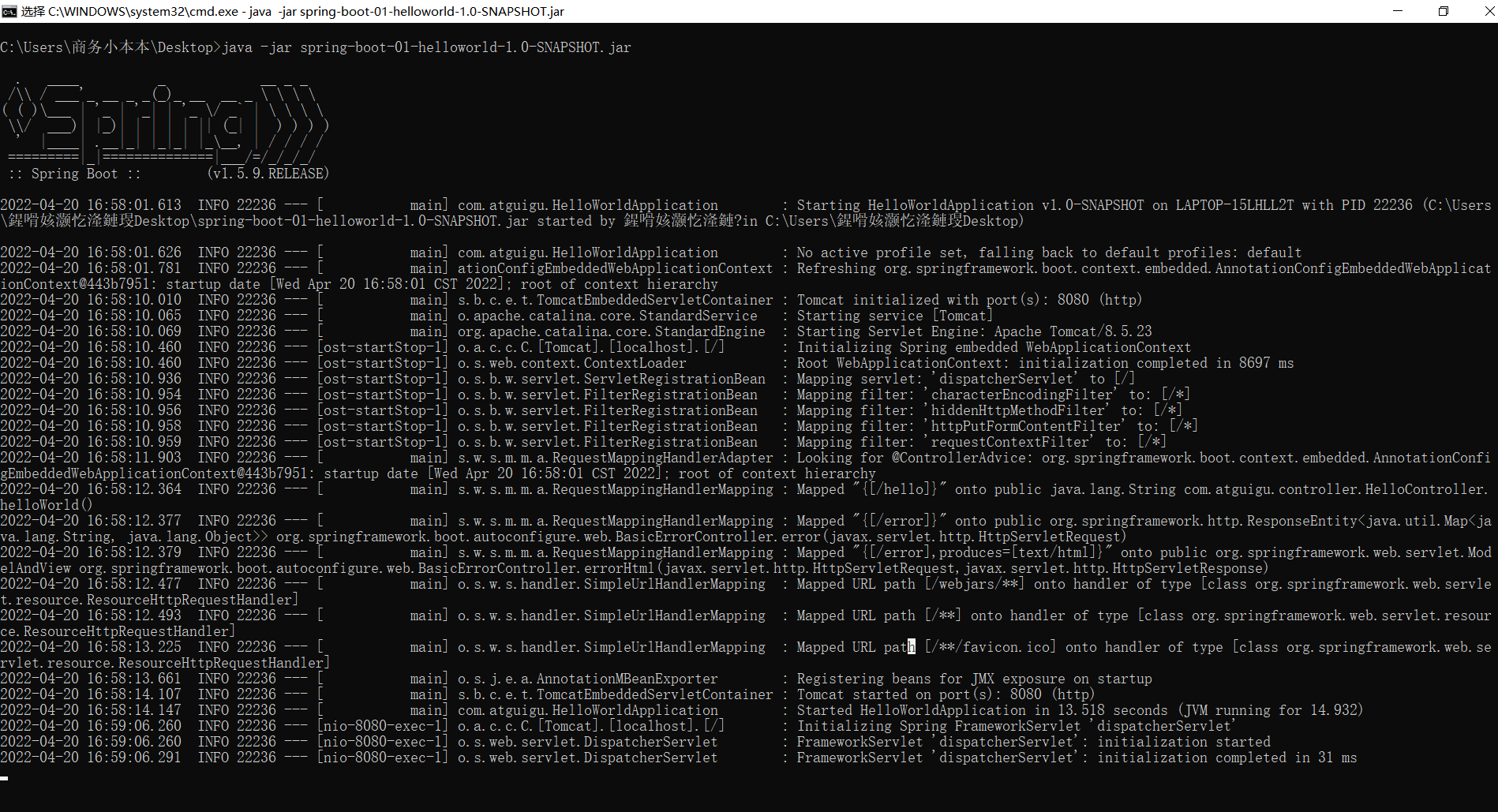Image resolution: width=1498 pixels, height=812 pixels.
Task: Click 'Initializing Spring FrameworkServlet' log message
Action: pos(1016,726)
